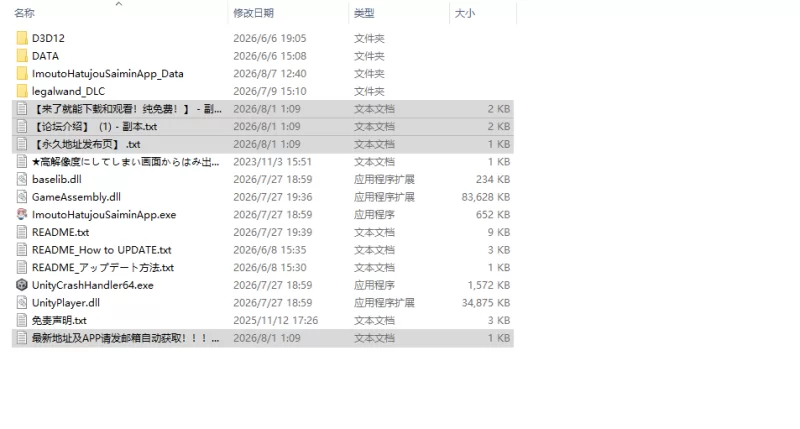Click the README_How to UPDATE.txt document icon
This screenshot has height=429, width=800.
click(x=21, y=250)
